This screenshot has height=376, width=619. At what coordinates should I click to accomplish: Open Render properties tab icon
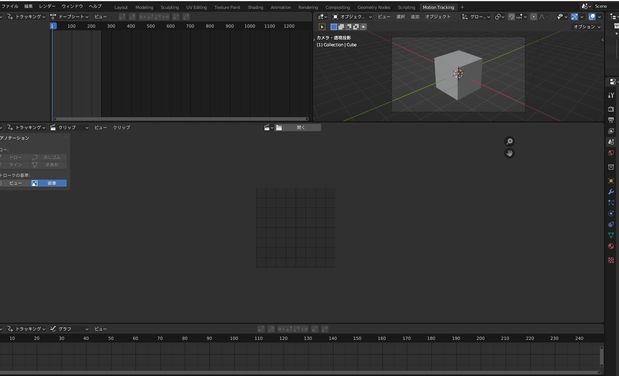point(611,109)
